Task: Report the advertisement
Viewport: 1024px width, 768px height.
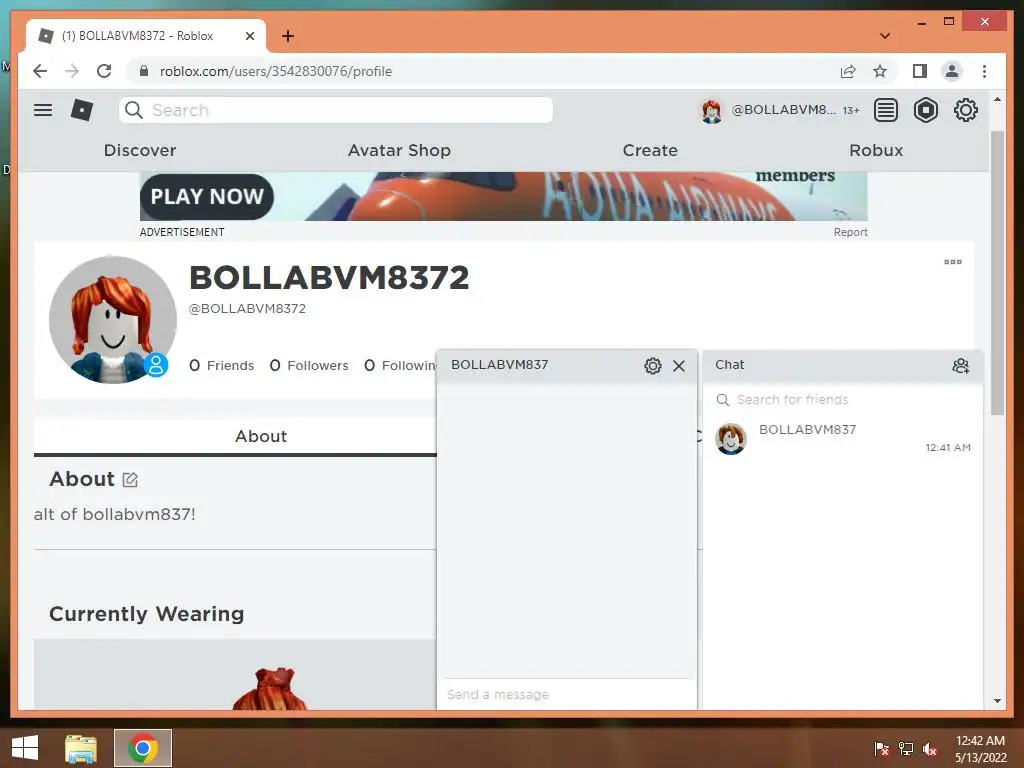Action: coord(850,232)
